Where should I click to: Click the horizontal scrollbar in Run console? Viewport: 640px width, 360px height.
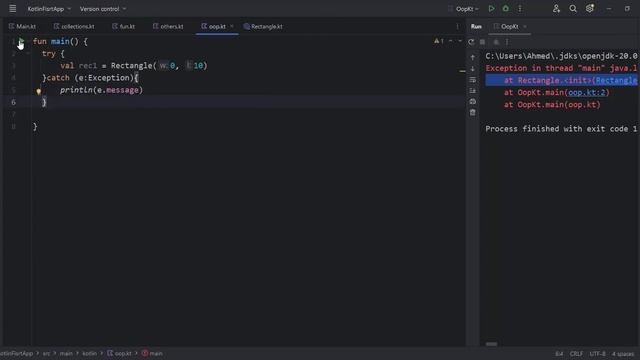tap(491, 344)
